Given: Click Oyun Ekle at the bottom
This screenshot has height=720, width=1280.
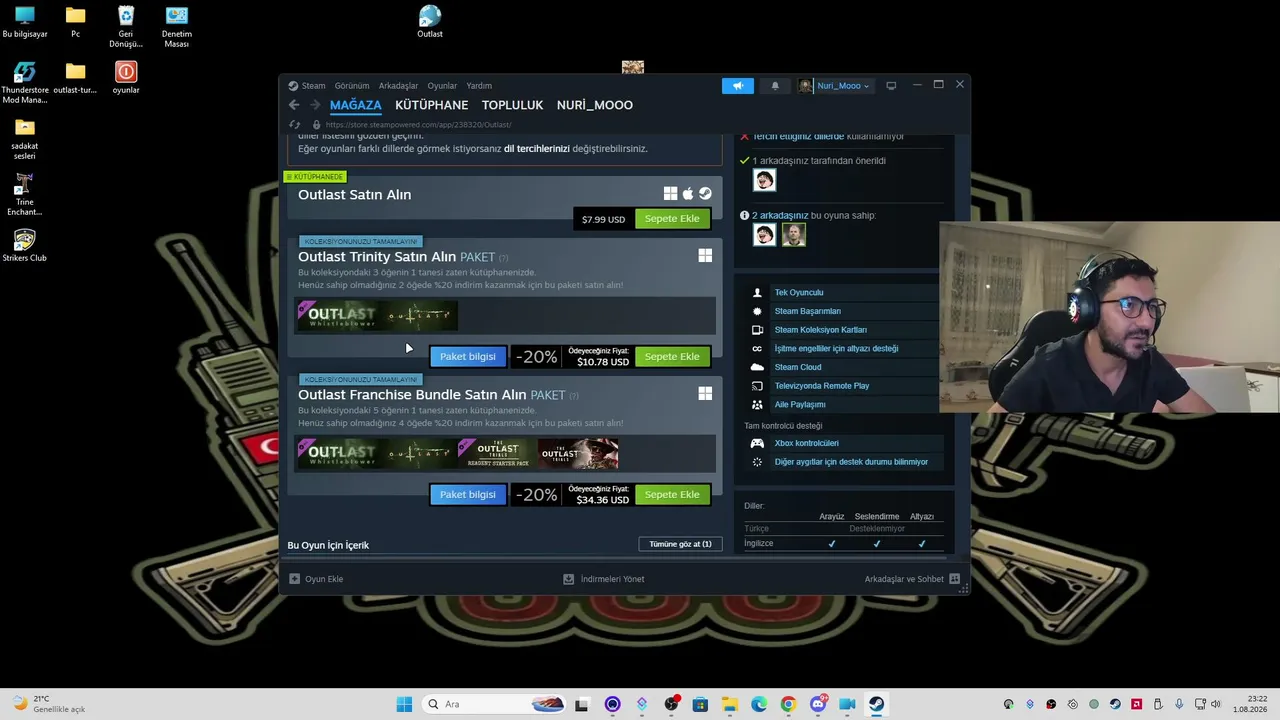Looking at the screenshot, I should [316, 579].
